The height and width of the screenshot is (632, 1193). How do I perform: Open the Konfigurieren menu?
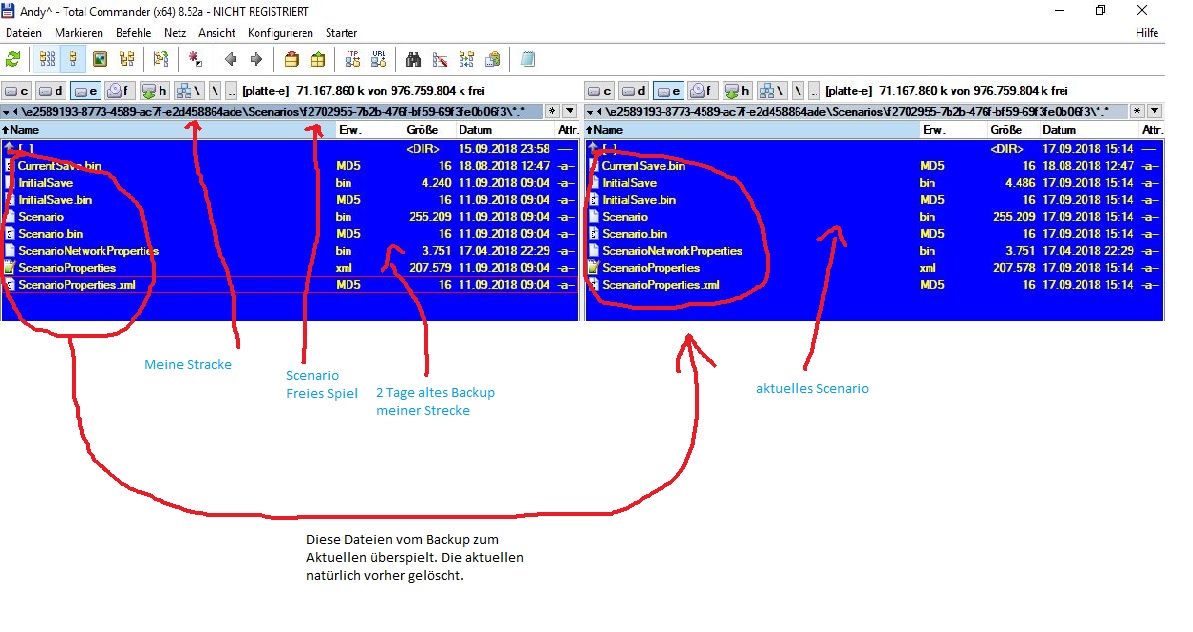(x=280, y=33)
